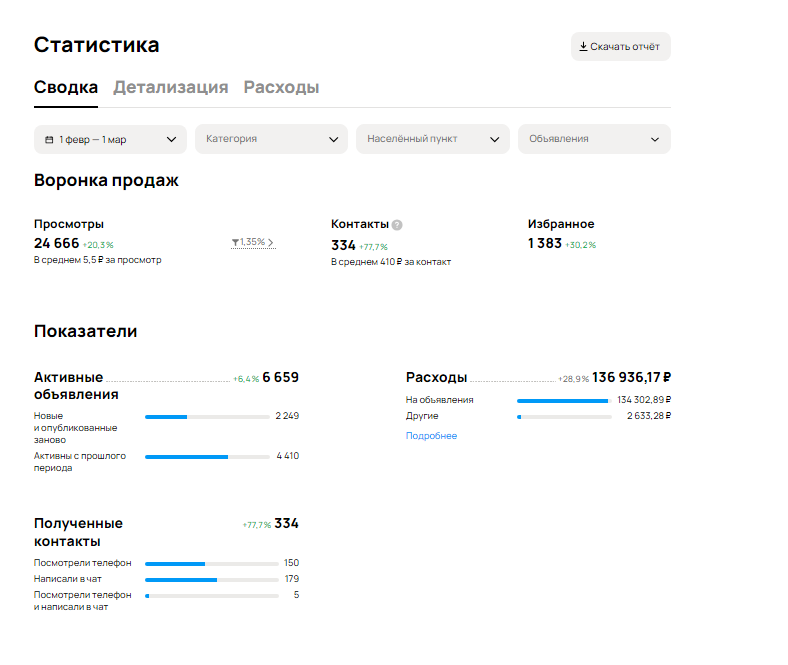Click the question mark icon beside Контакты

pos(397,225)
